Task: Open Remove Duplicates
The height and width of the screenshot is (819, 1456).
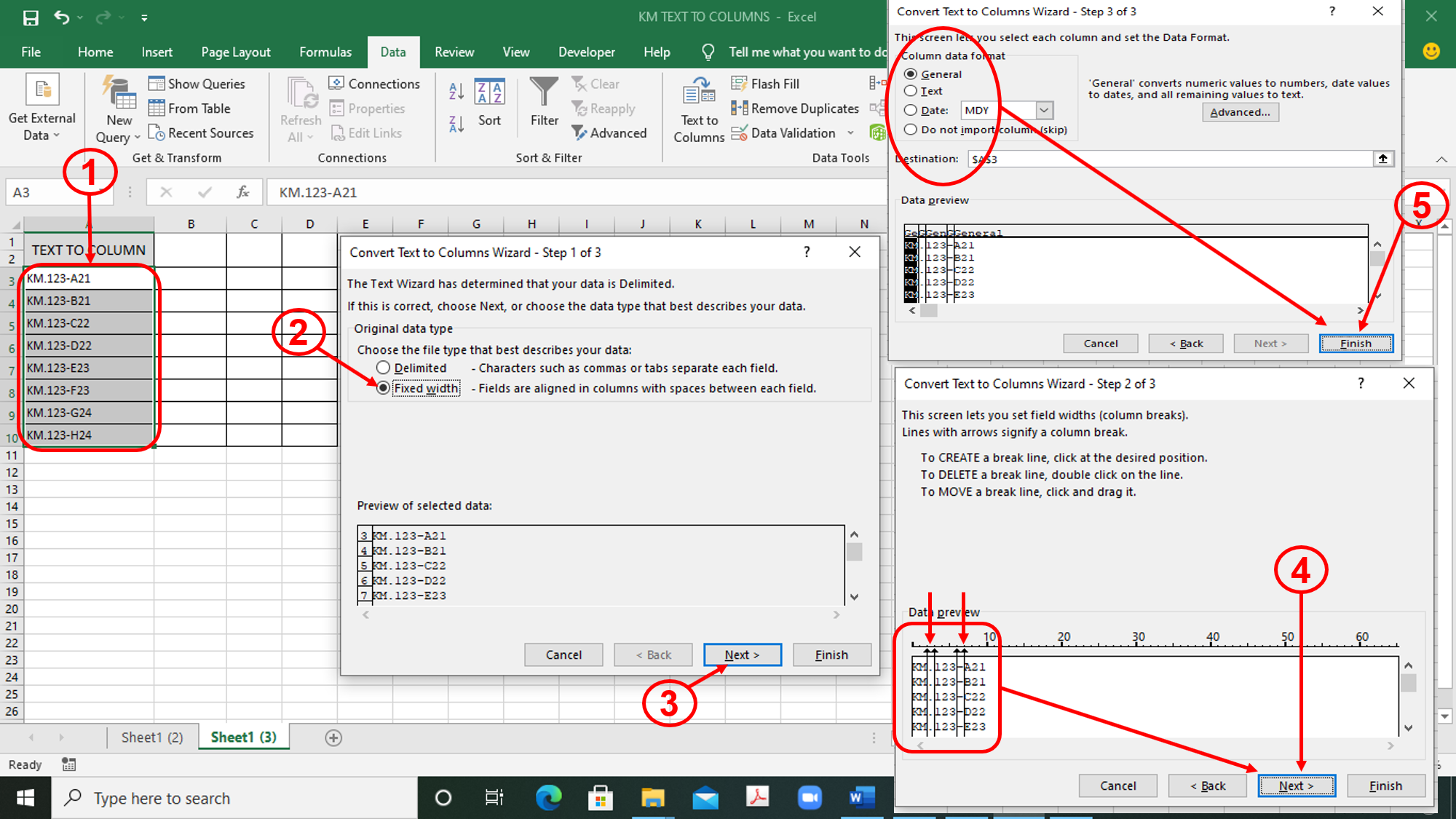Action: click(794, 108)
